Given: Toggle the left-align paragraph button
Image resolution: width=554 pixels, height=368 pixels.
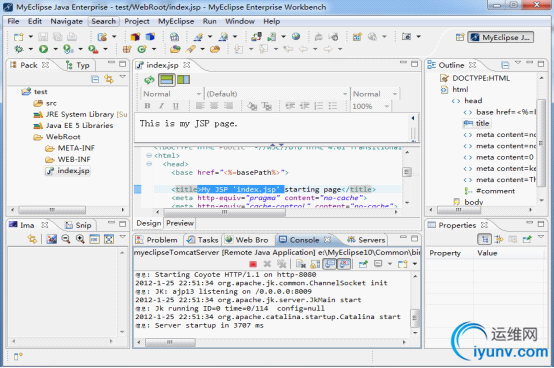Looking at the screenshot, I should [x=200, y=106].
